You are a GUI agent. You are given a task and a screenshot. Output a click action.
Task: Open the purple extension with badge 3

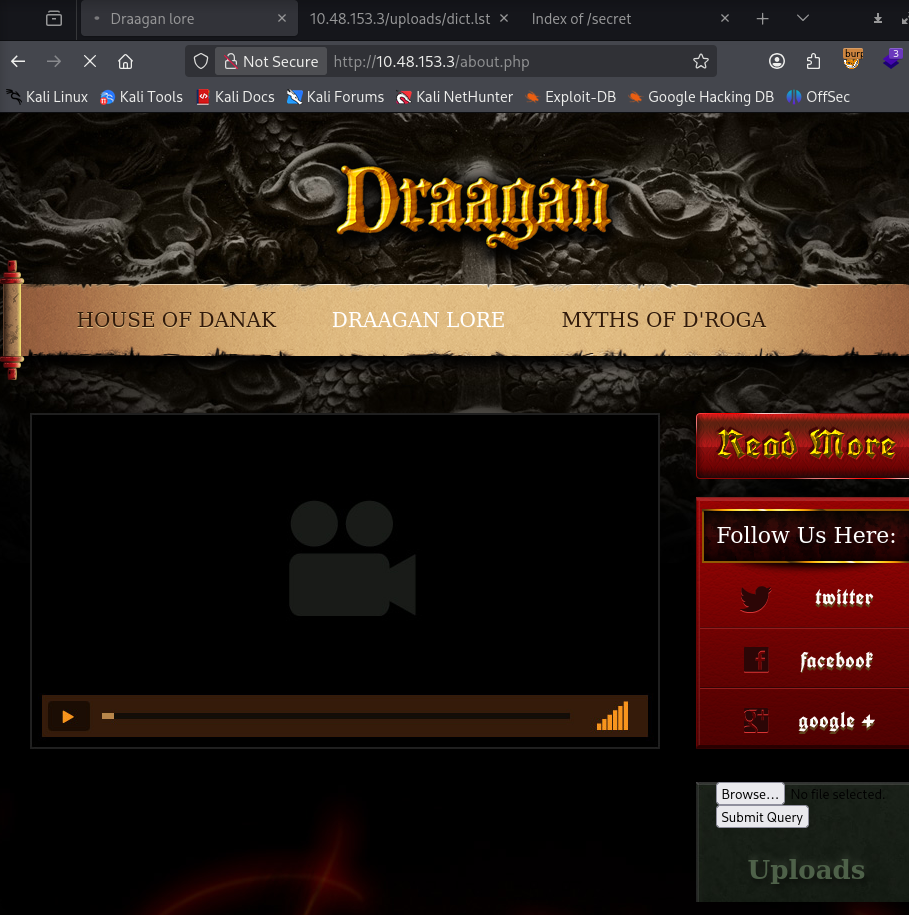click(x=892, y=59)
